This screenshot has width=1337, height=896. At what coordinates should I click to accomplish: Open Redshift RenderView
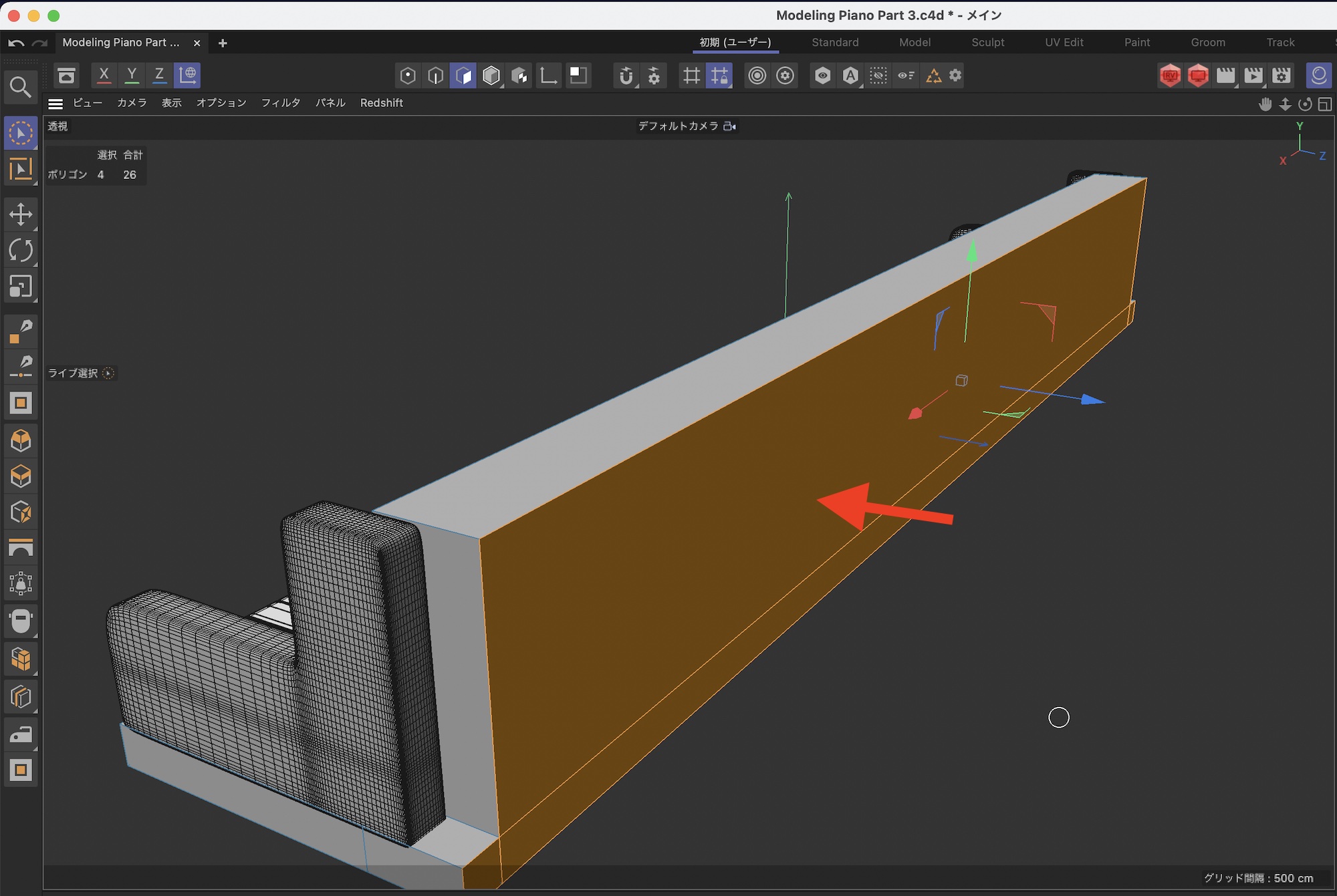[1170, 76]
